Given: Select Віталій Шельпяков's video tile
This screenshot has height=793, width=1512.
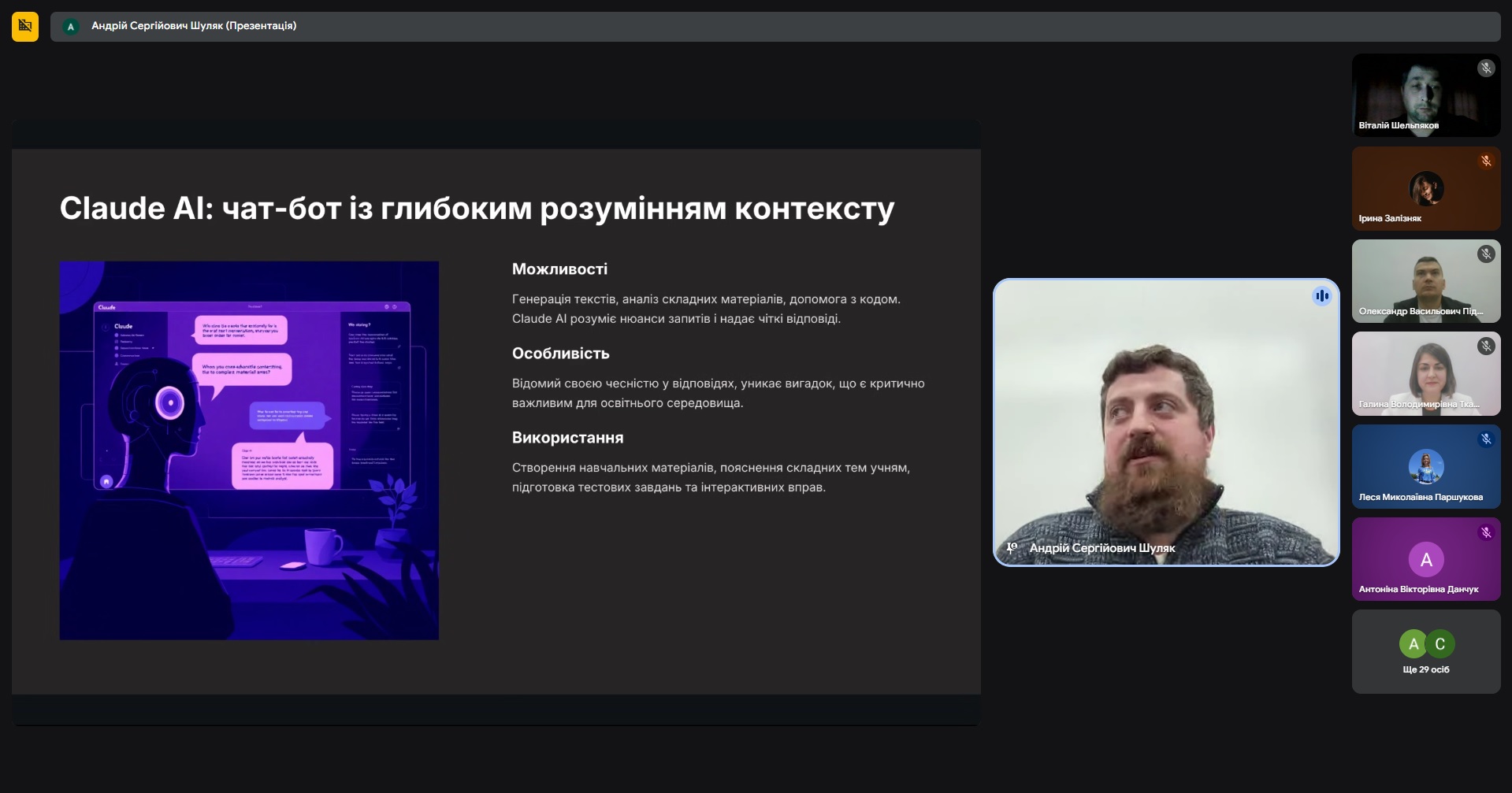Looking at the screenshot, I should (x=1425, y=94).
